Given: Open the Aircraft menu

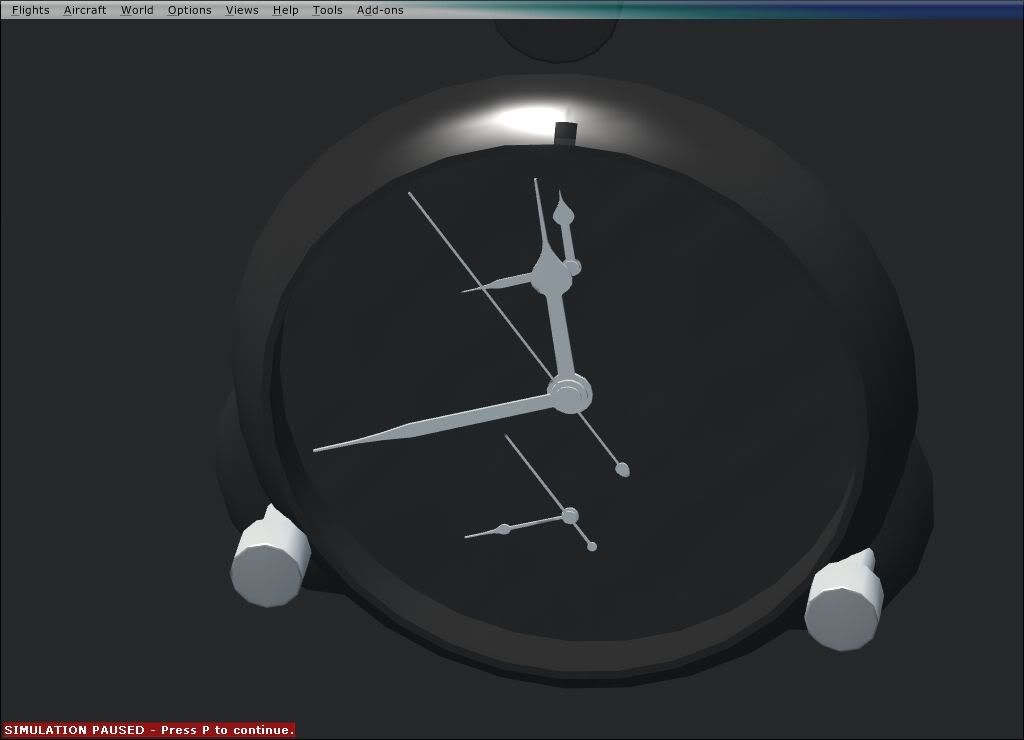Looking at the screenshot, I should pyautogui.click(x=85, y=10).
